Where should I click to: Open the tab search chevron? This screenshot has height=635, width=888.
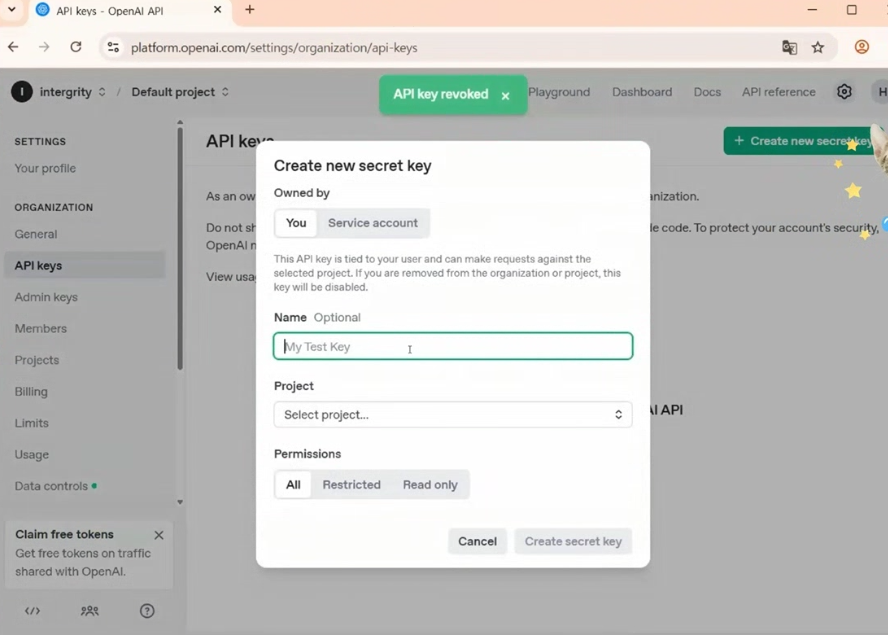click(11, 10)
